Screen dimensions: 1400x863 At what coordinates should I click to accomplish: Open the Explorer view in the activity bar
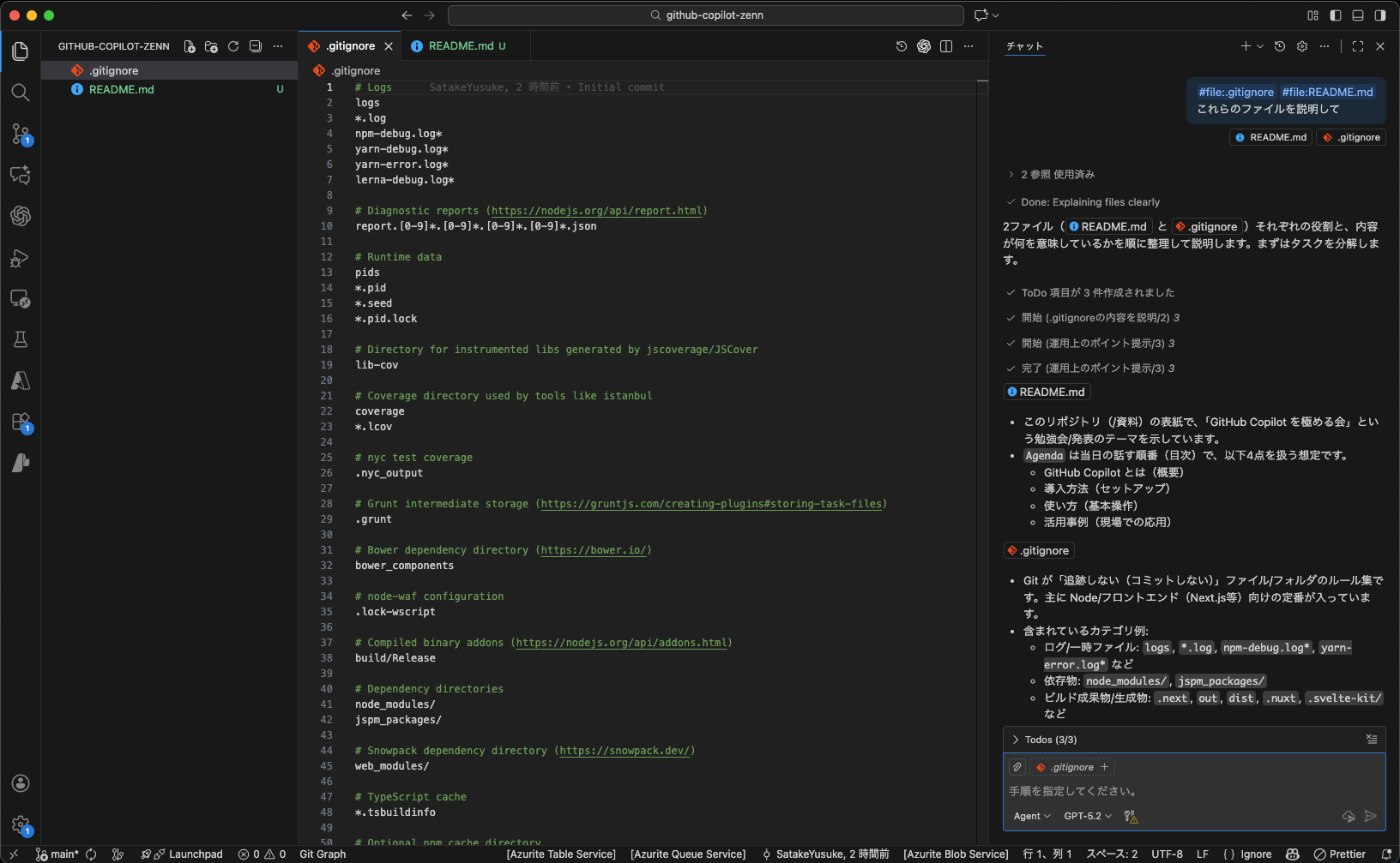20,50
